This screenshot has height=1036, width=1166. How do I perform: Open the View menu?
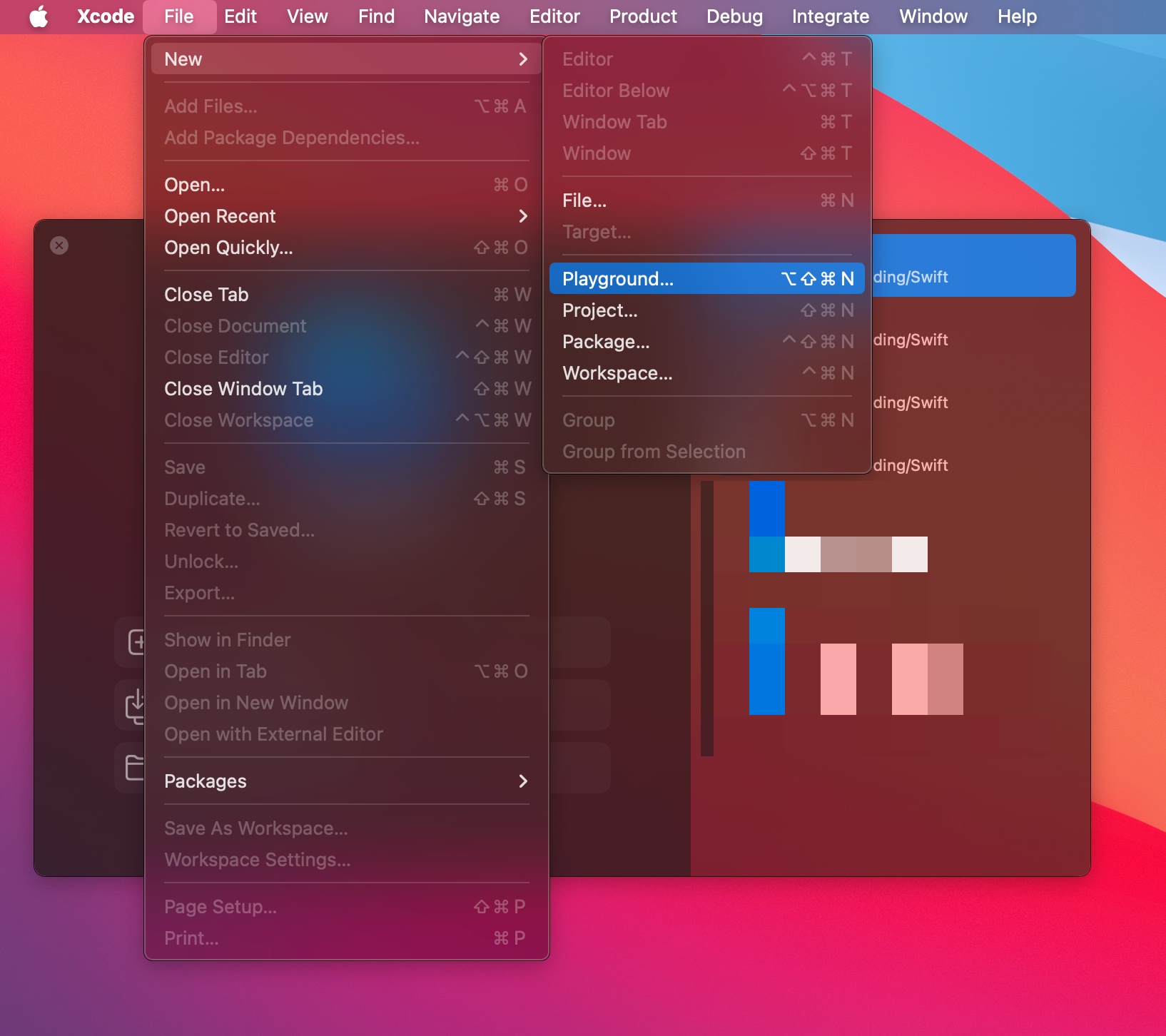click(308, 16)
